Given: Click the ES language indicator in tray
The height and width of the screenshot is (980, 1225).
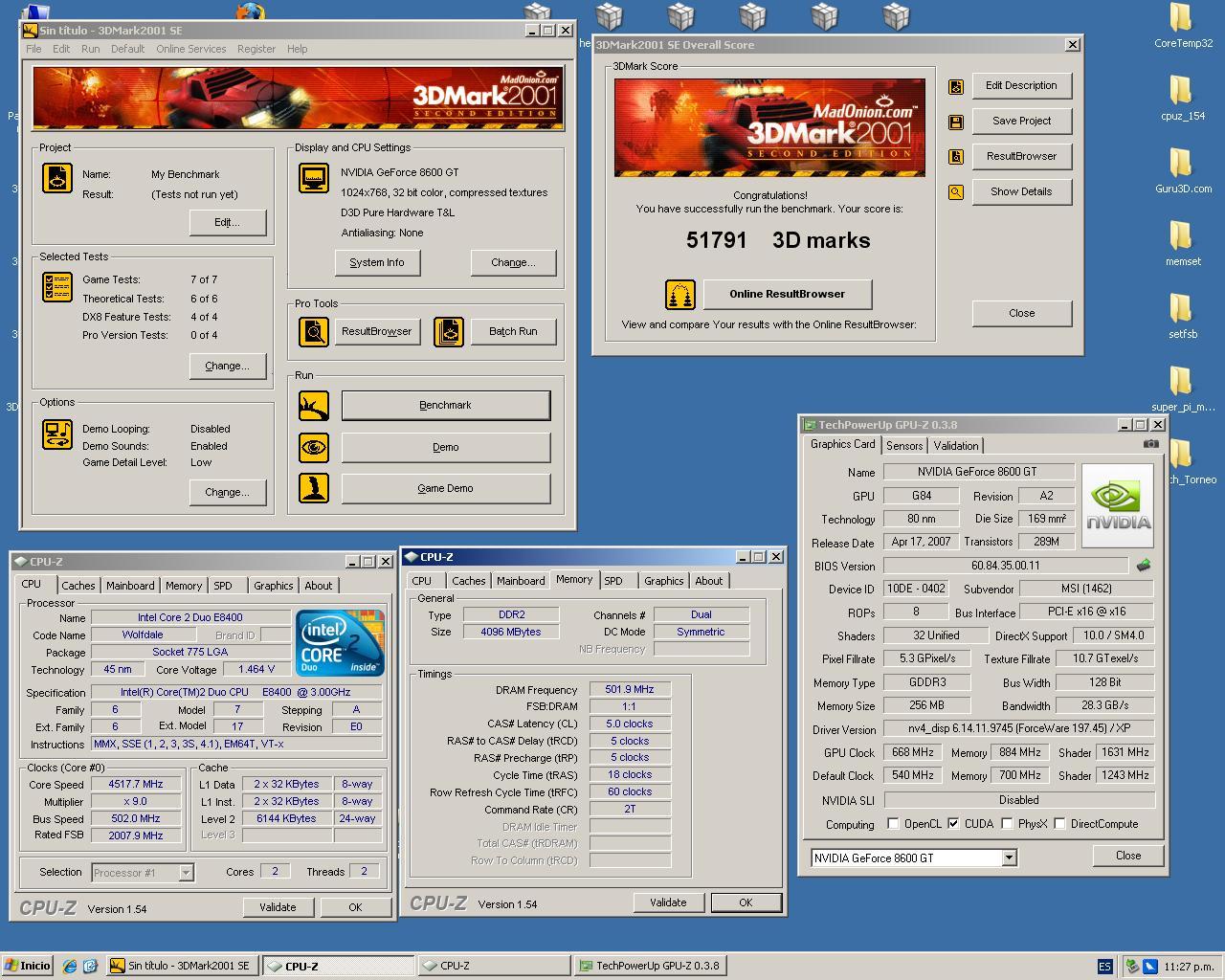Looking at the screenshot, I should (1104, 967).
